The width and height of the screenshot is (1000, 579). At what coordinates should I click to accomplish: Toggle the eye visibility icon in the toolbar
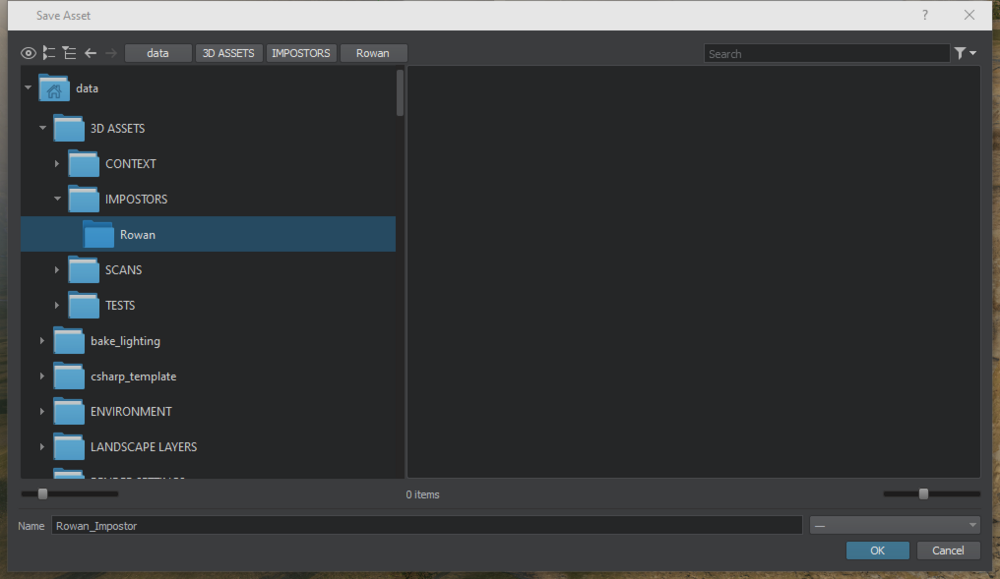click(x=28, y=53)
